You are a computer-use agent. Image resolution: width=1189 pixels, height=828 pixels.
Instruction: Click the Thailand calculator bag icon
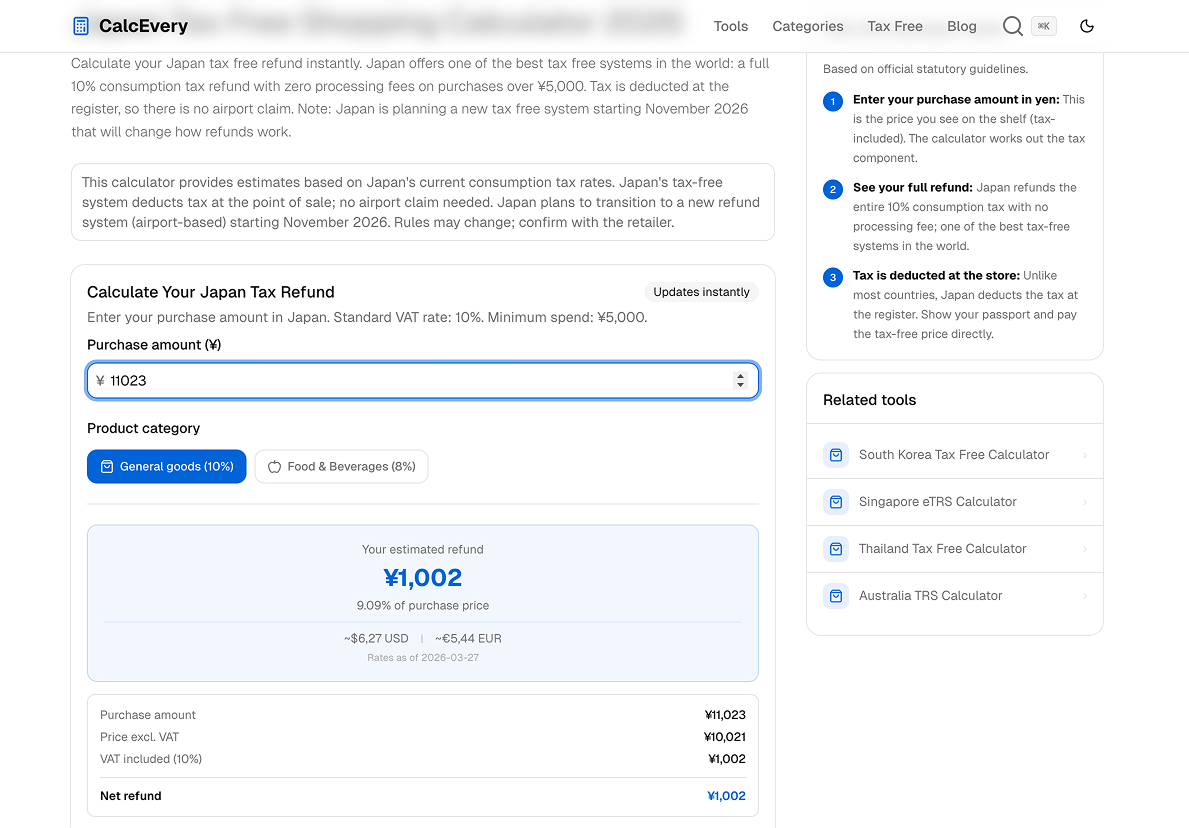[x=836, y=549]
